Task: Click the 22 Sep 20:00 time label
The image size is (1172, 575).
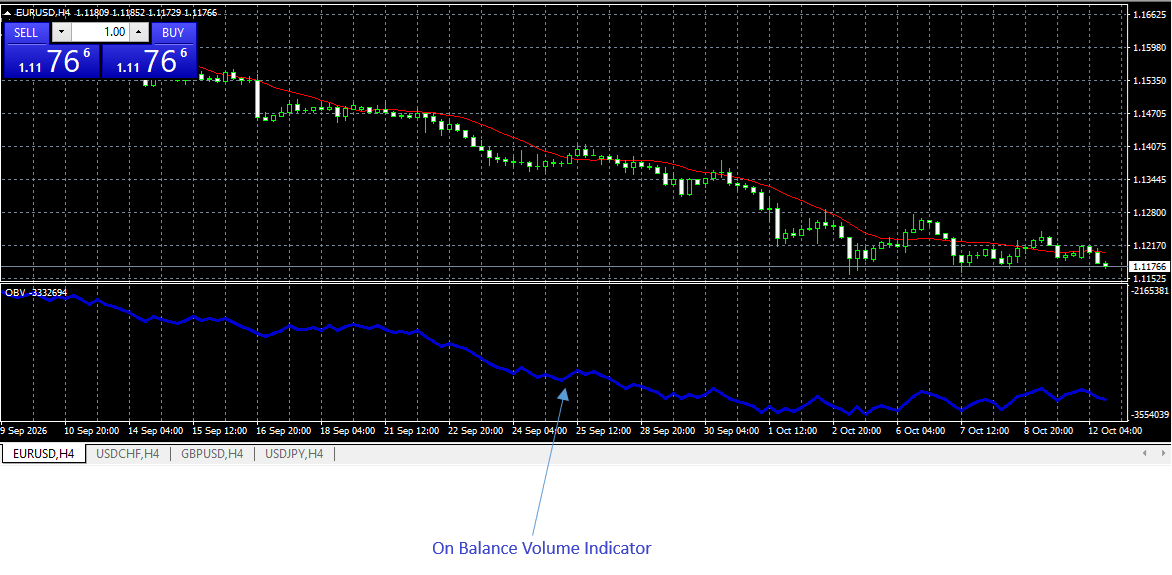Action: (476, 431)
